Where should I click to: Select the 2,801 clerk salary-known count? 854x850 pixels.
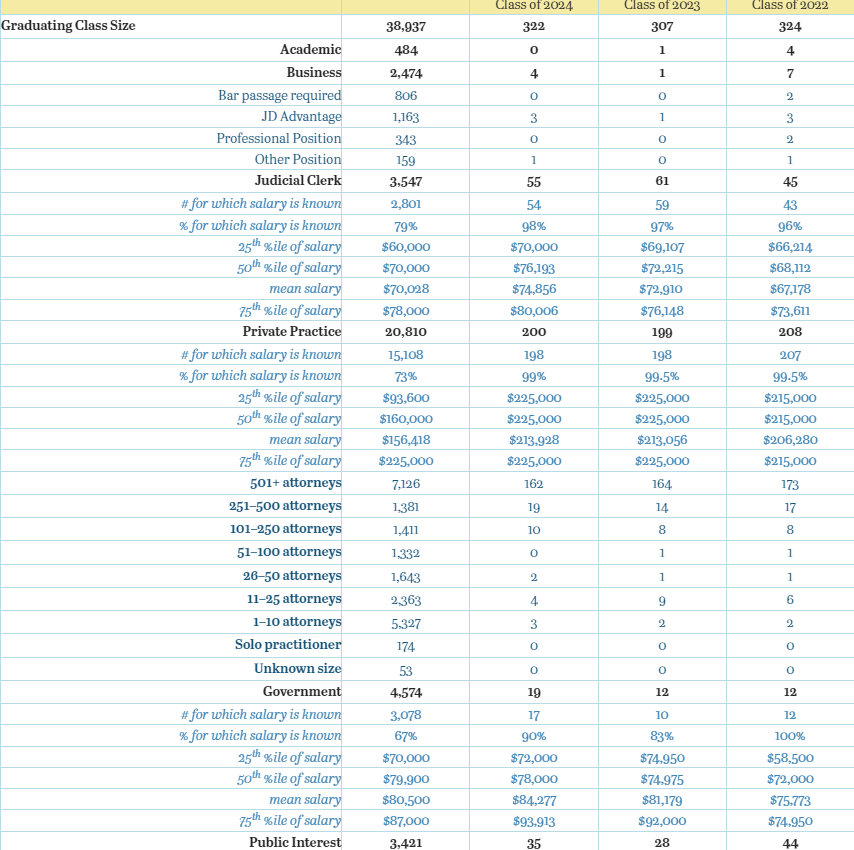(x=406, y=204)
